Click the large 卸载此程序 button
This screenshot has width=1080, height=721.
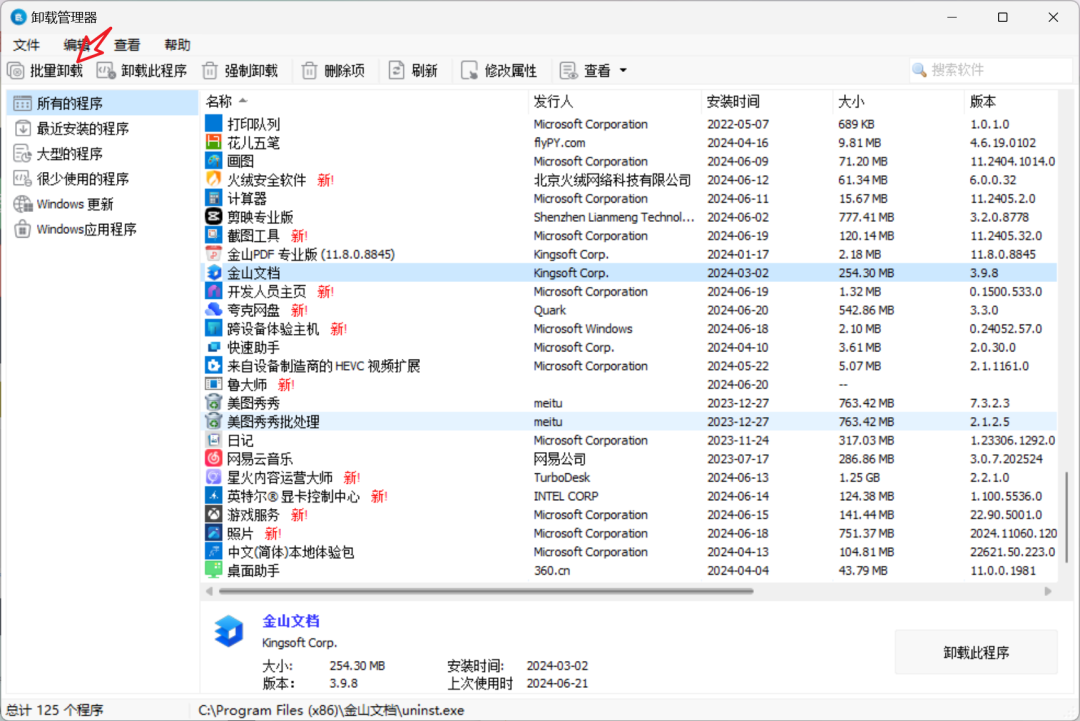pyautogui.click(x=975, y=652)
